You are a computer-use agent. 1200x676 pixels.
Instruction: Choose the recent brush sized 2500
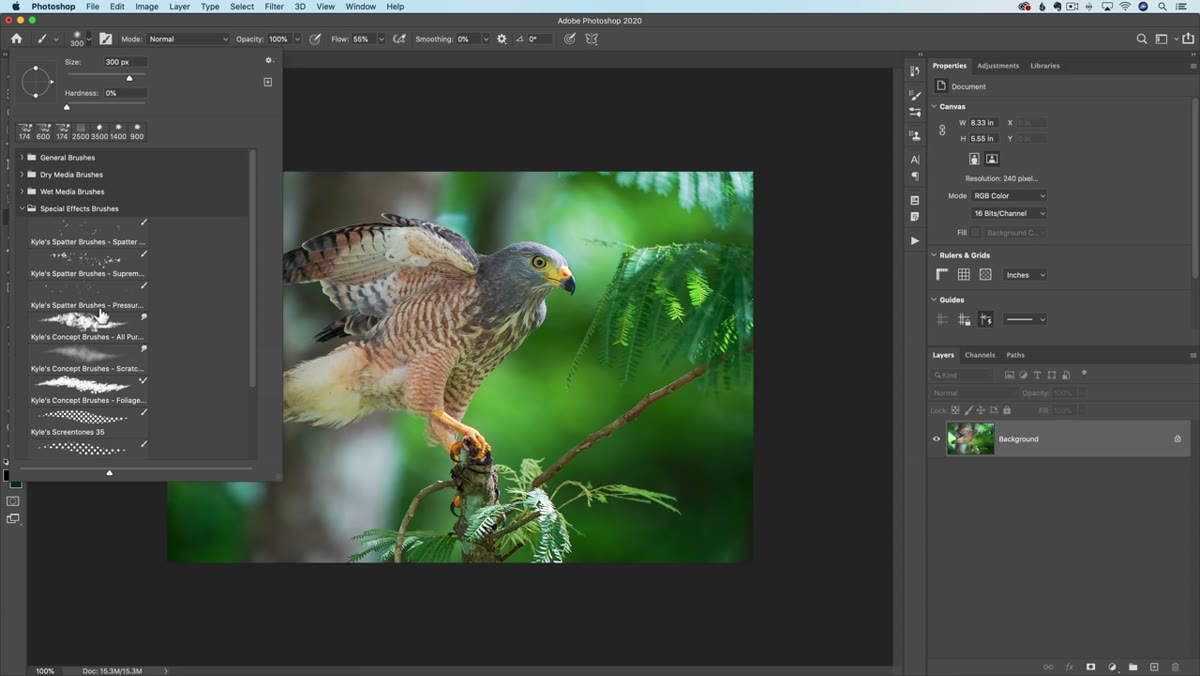(81, 132)
